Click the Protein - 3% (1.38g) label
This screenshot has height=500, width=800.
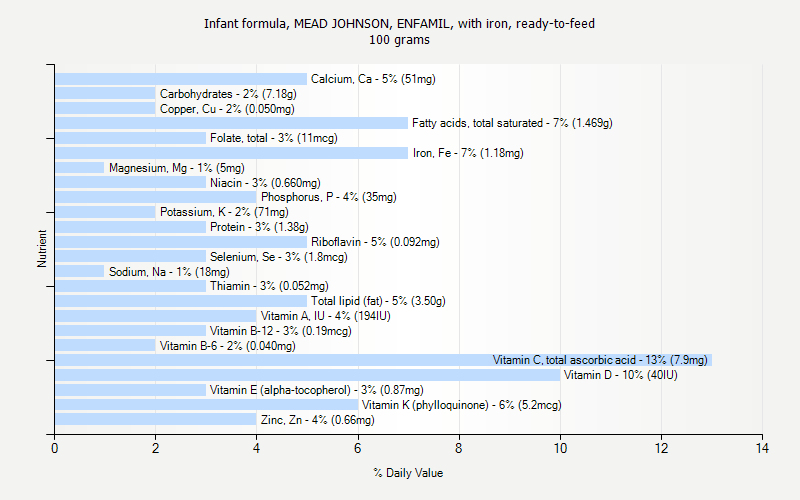(x=259, y=227)
